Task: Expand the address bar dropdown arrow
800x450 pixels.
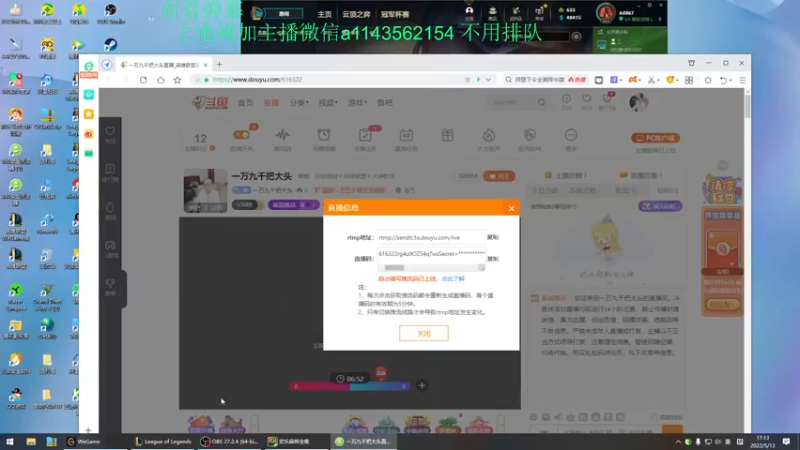Action: pos(488,80)
